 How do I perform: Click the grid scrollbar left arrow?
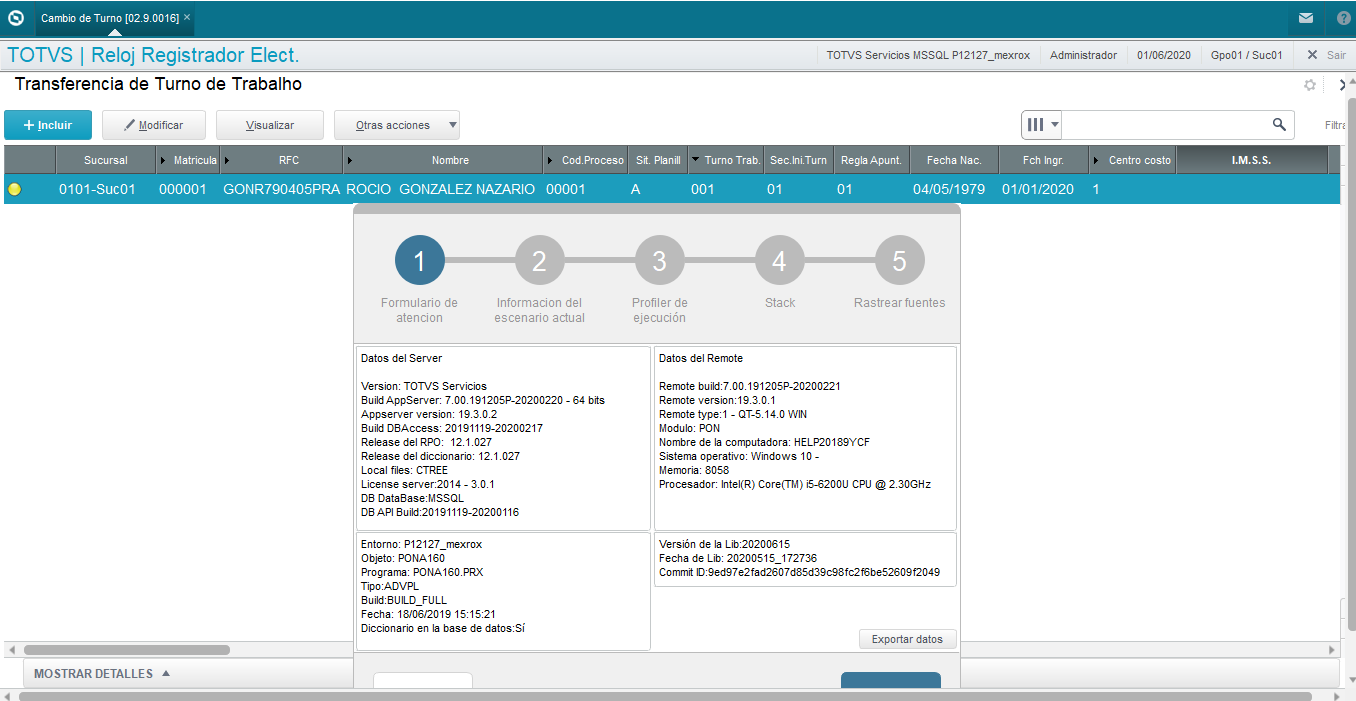tap(11, 650)
